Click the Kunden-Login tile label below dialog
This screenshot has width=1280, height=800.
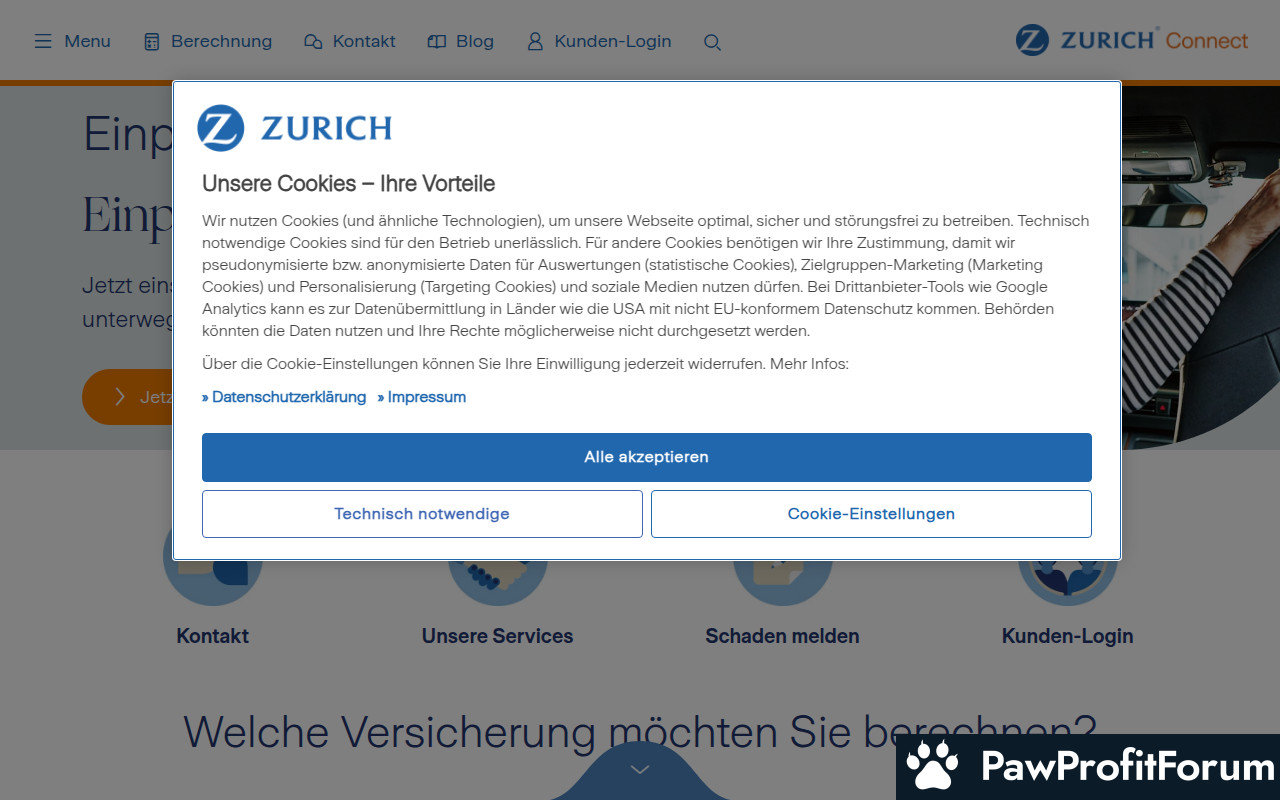(1067, 636)
